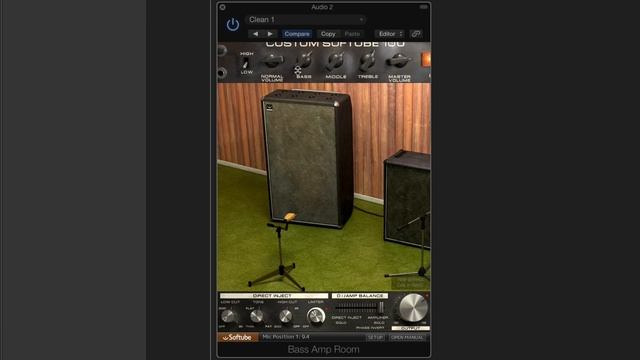Click the Softube logo
The height and width of the screenshot is (360, 640).
238,337
